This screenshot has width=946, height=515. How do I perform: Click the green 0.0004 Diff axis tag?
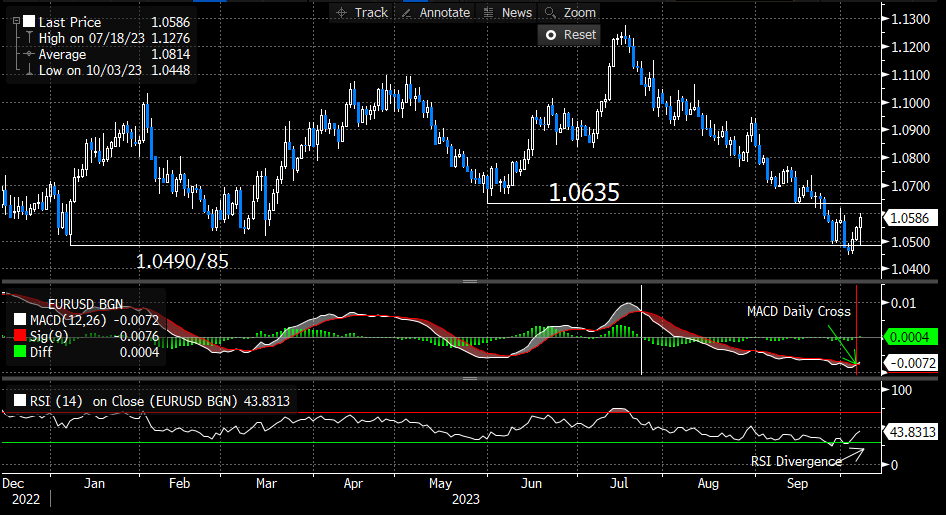coord(910,337)
